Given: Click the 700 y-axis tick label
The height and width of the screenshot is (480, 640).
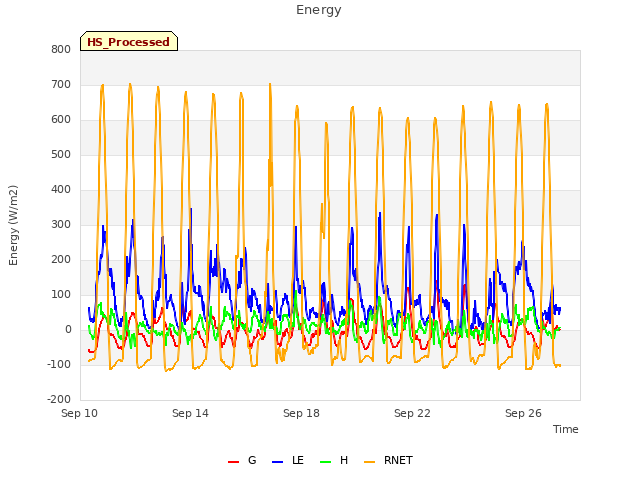Looking at the screenshot, I should [61, 85].
